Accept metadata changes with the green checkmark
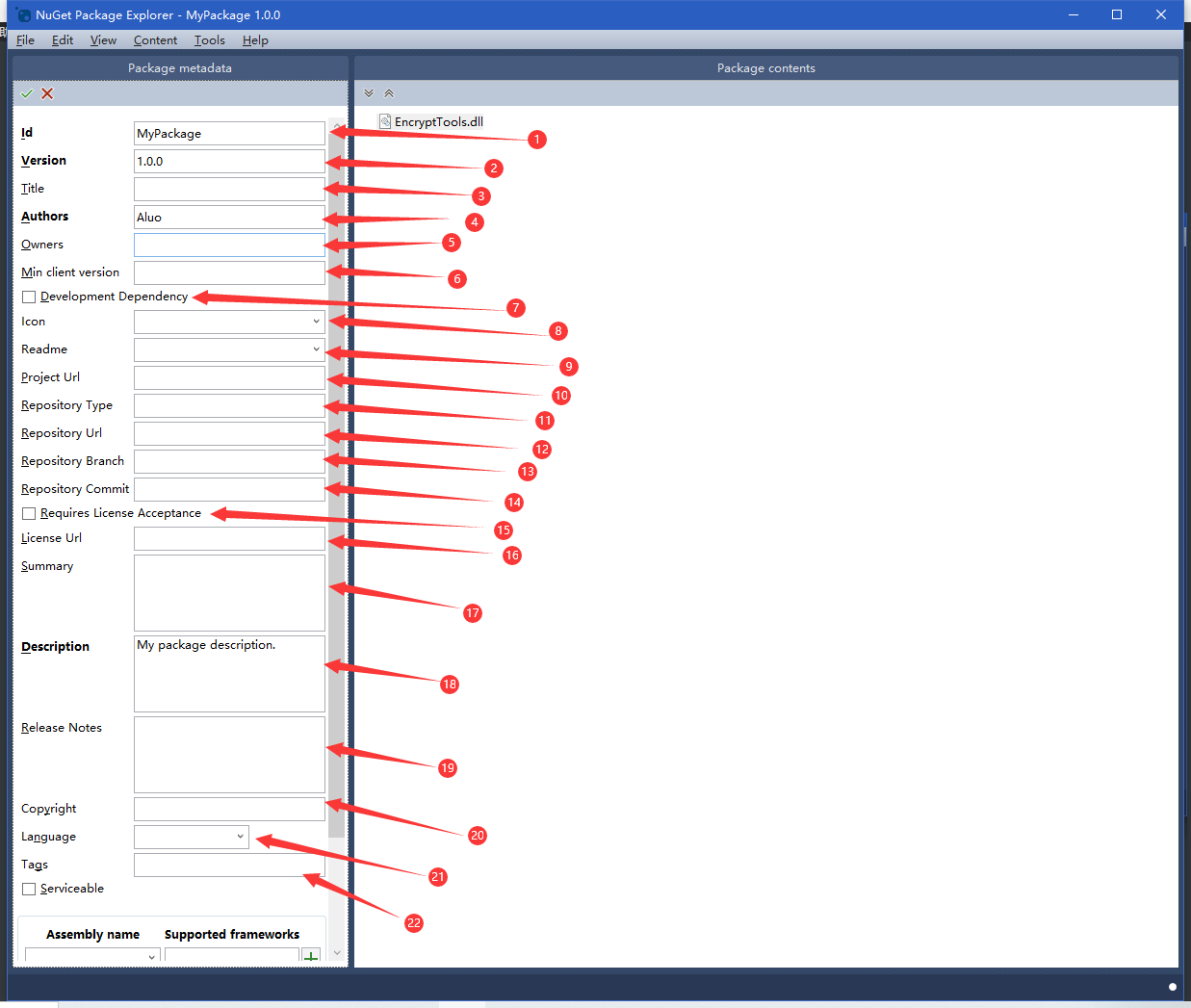1191x1008 pixels. click(x=27, y=93)
